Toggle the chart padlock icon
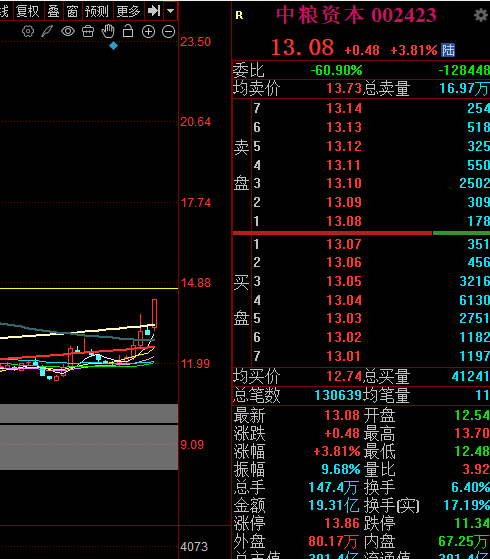The image size is (490, 559). pos(128,31)
